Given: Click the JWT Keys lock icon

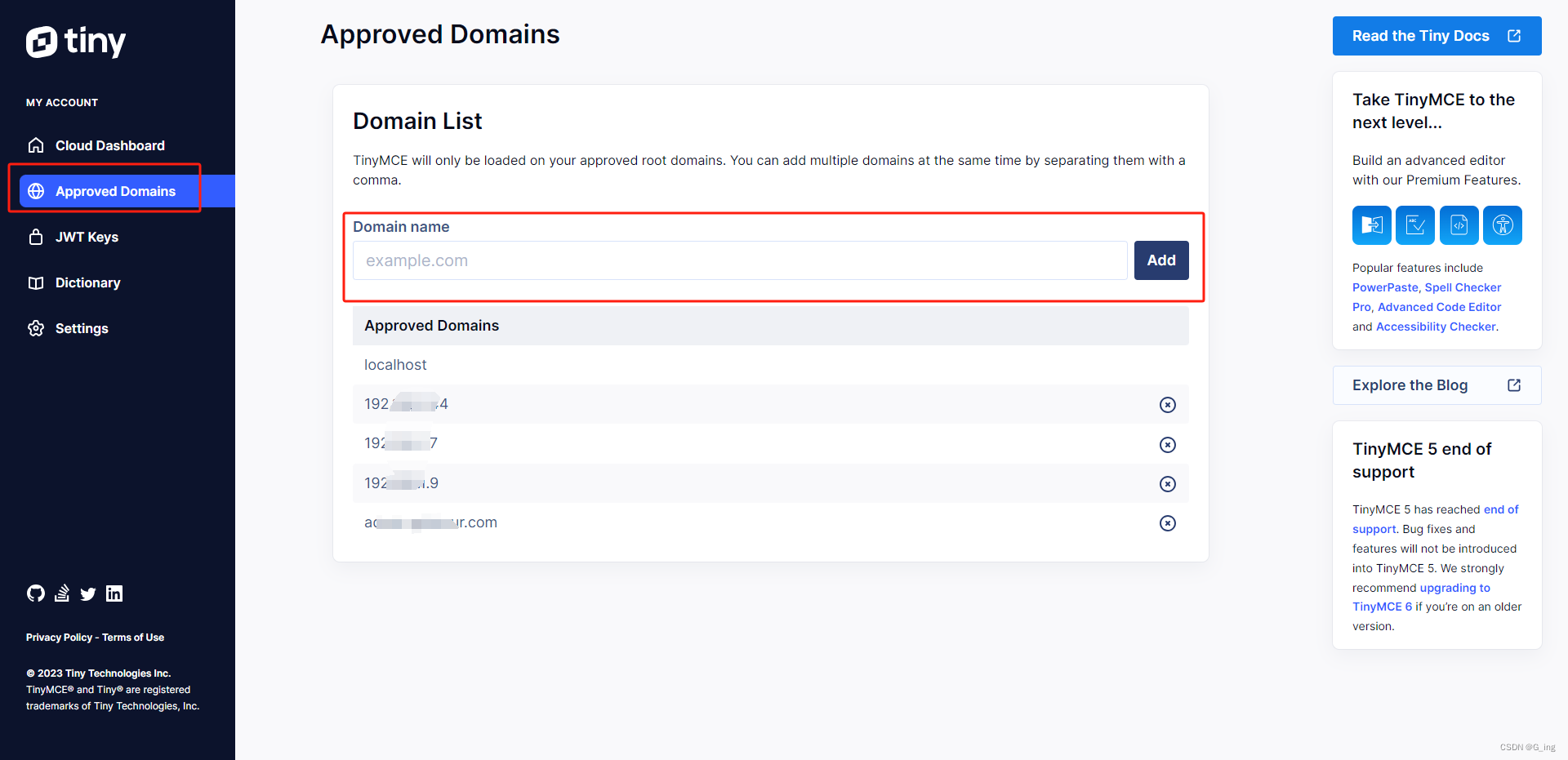Looking at the screenshot, I should click(36, 237).
